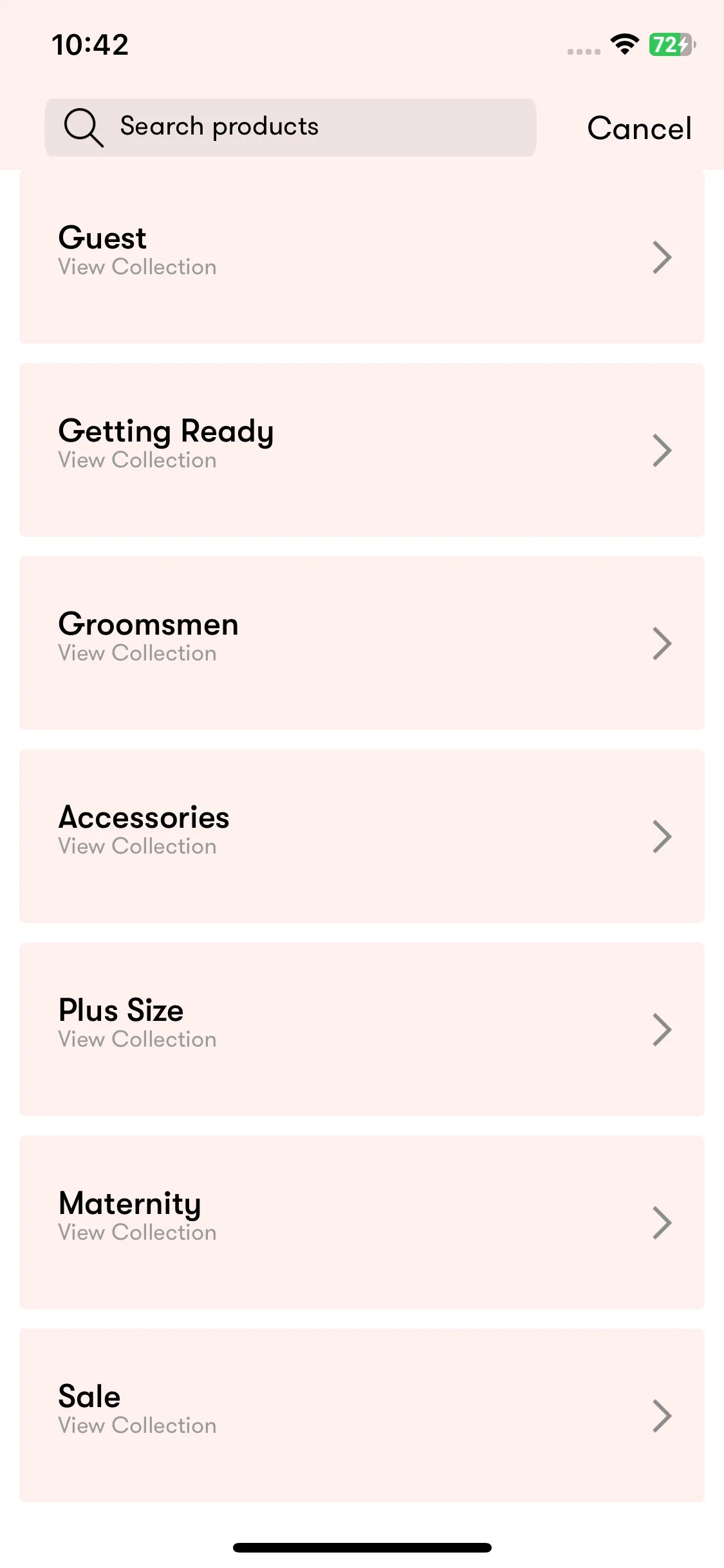Viewport: 724px width, 1568px height.
Task: View Collection link under Plus Size
Action: 137,1039
